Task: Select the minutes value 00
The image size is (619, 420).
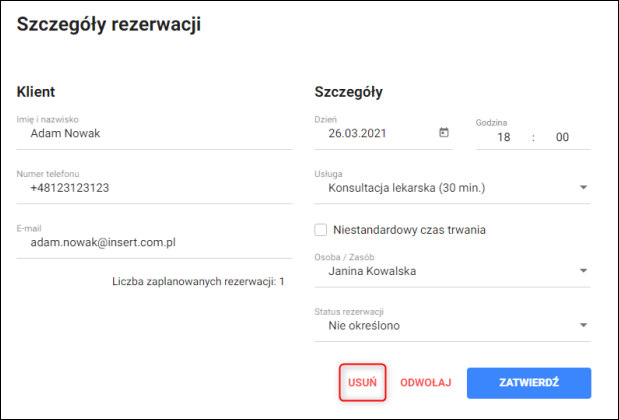Action: (562, 137)
